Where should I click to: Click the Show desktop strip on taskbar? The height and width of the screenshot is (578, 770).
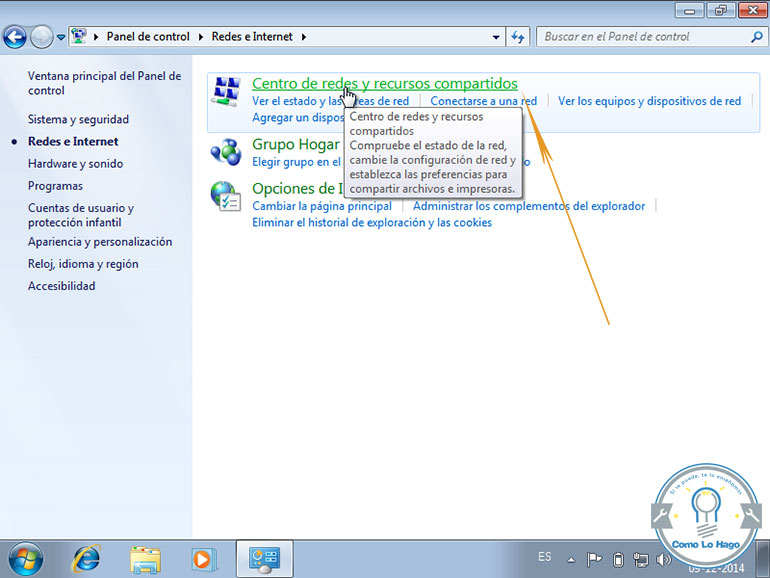pyautogui.click(x=763, y=559)
